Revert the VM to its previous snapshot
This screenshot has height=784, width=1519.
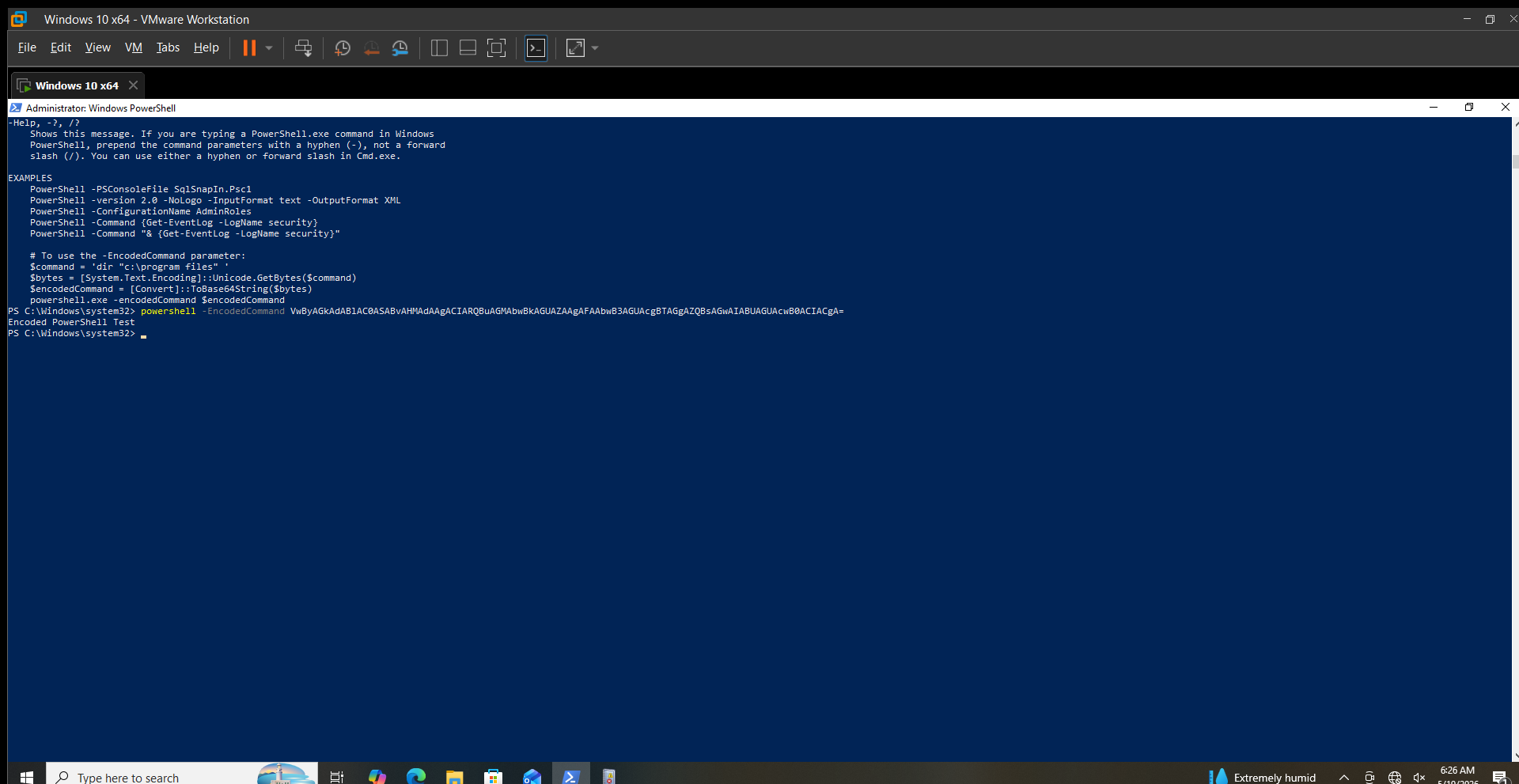click(371, 48)
